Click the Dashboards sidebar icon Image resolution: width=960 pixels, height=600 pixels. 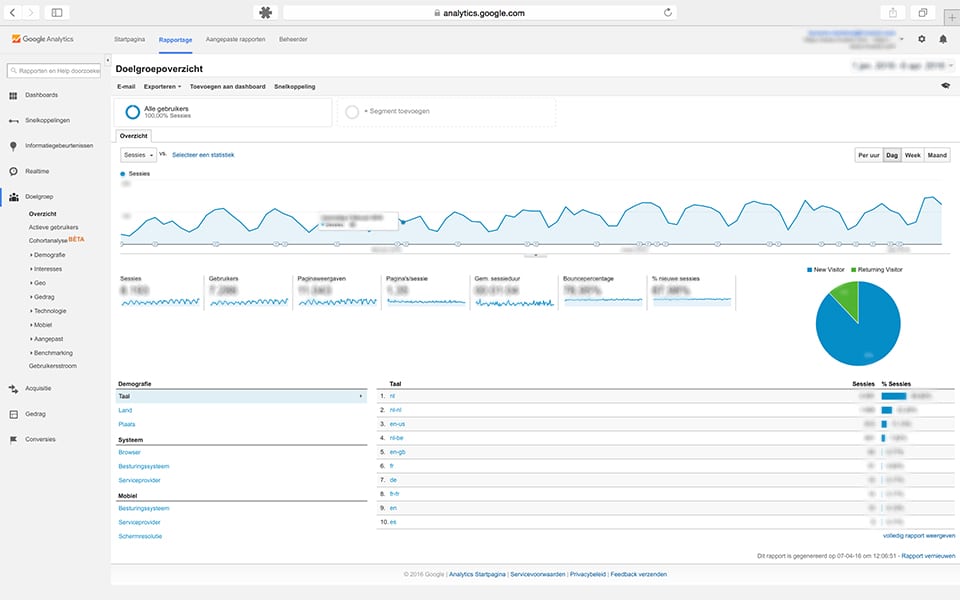[x=14, y=95]
